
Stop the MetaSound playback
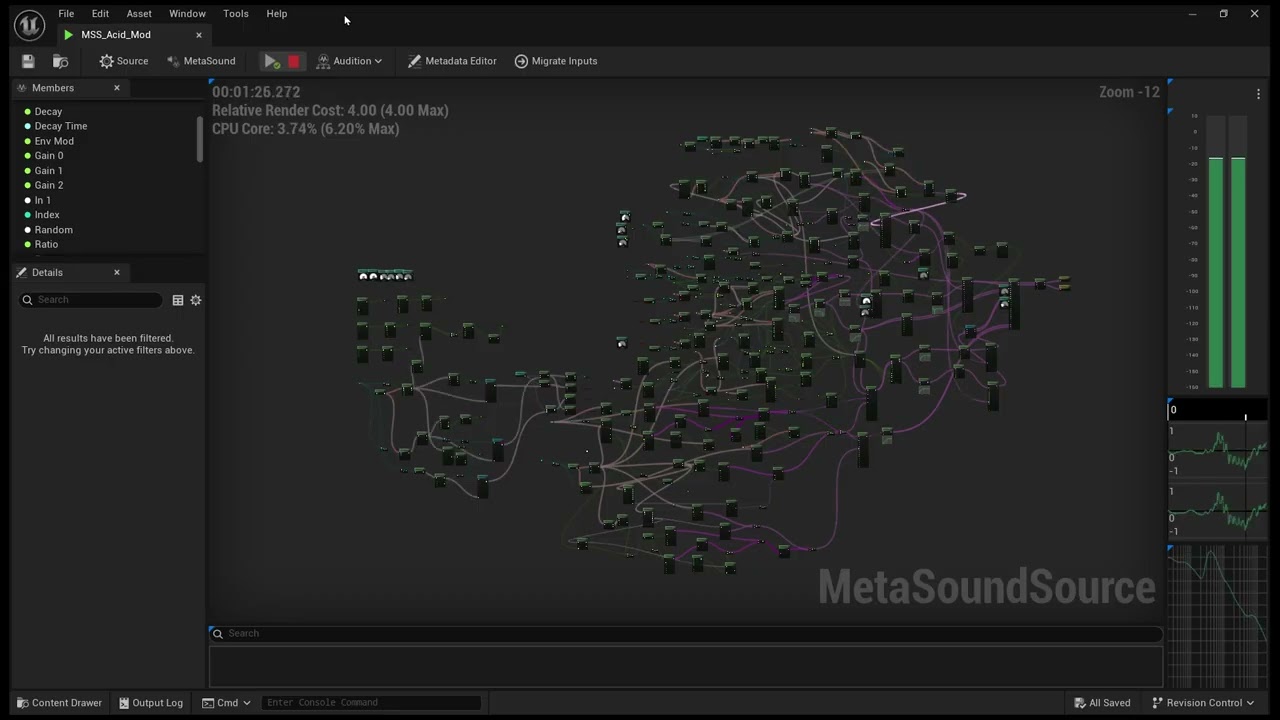tap(293, 61)
